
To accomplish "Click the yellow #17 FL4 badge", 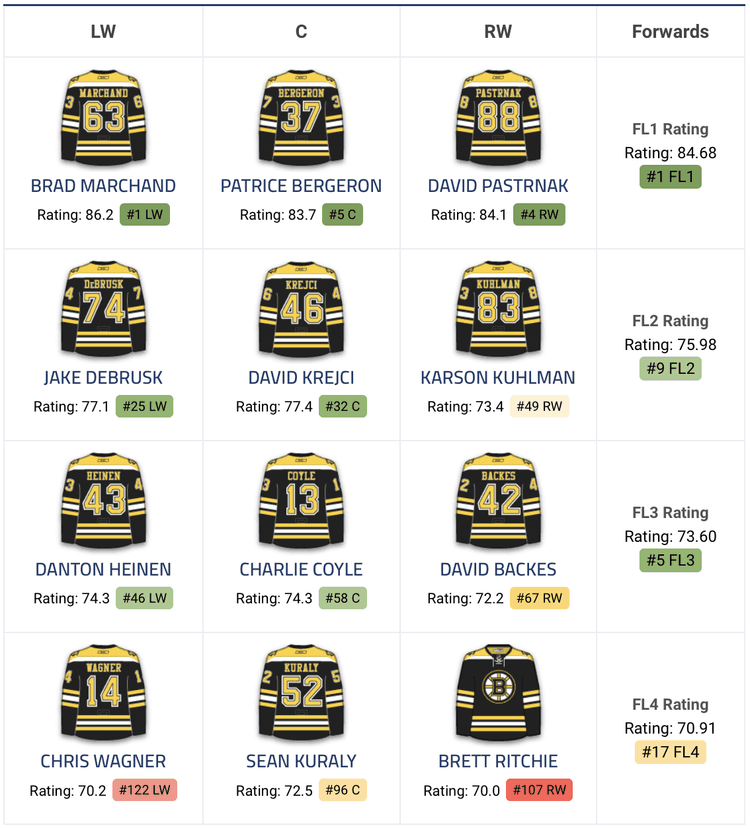I will (x=670, y=752).
